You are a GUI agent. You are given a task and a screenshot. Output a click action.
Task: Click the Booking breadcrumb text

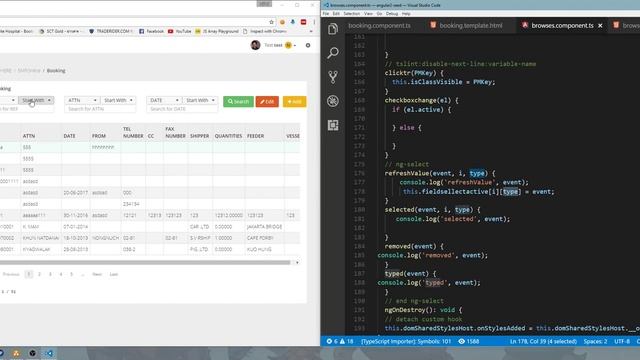56,71
